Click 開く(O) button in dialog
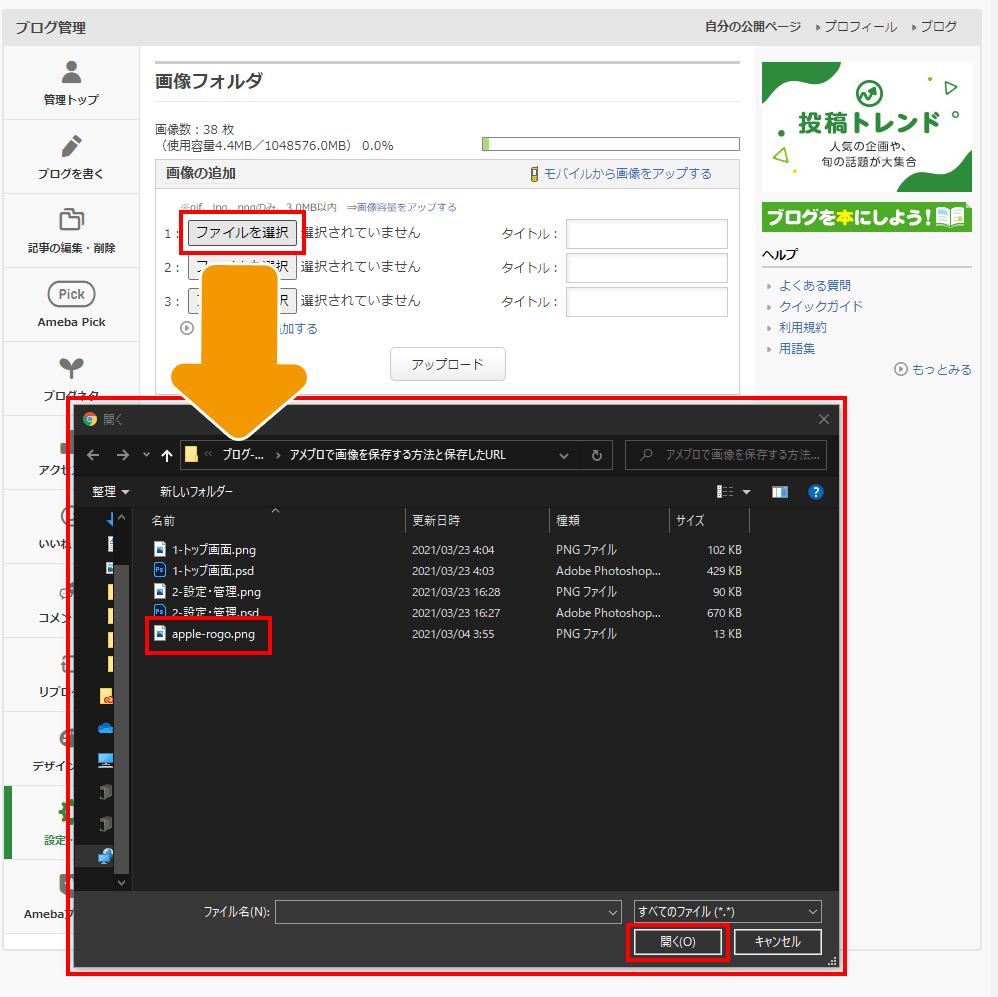The image size is (998, 997). 677,942
